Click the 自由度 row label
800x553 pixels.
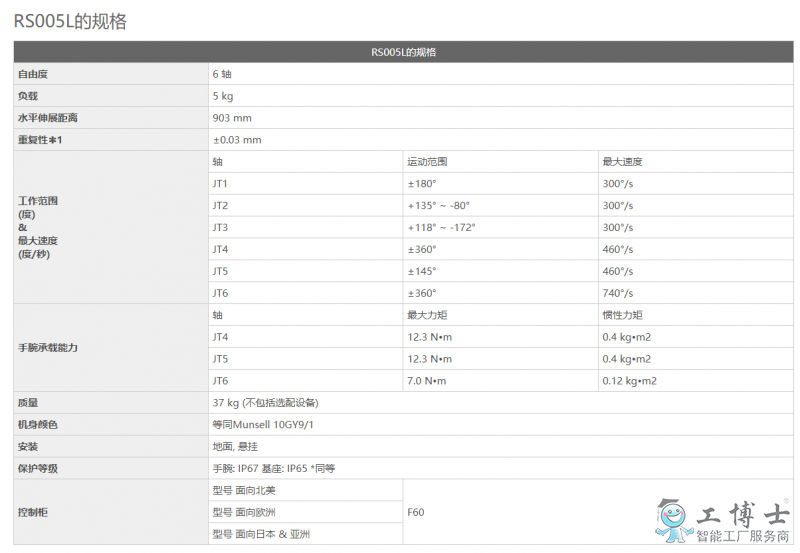coord(34,74)
